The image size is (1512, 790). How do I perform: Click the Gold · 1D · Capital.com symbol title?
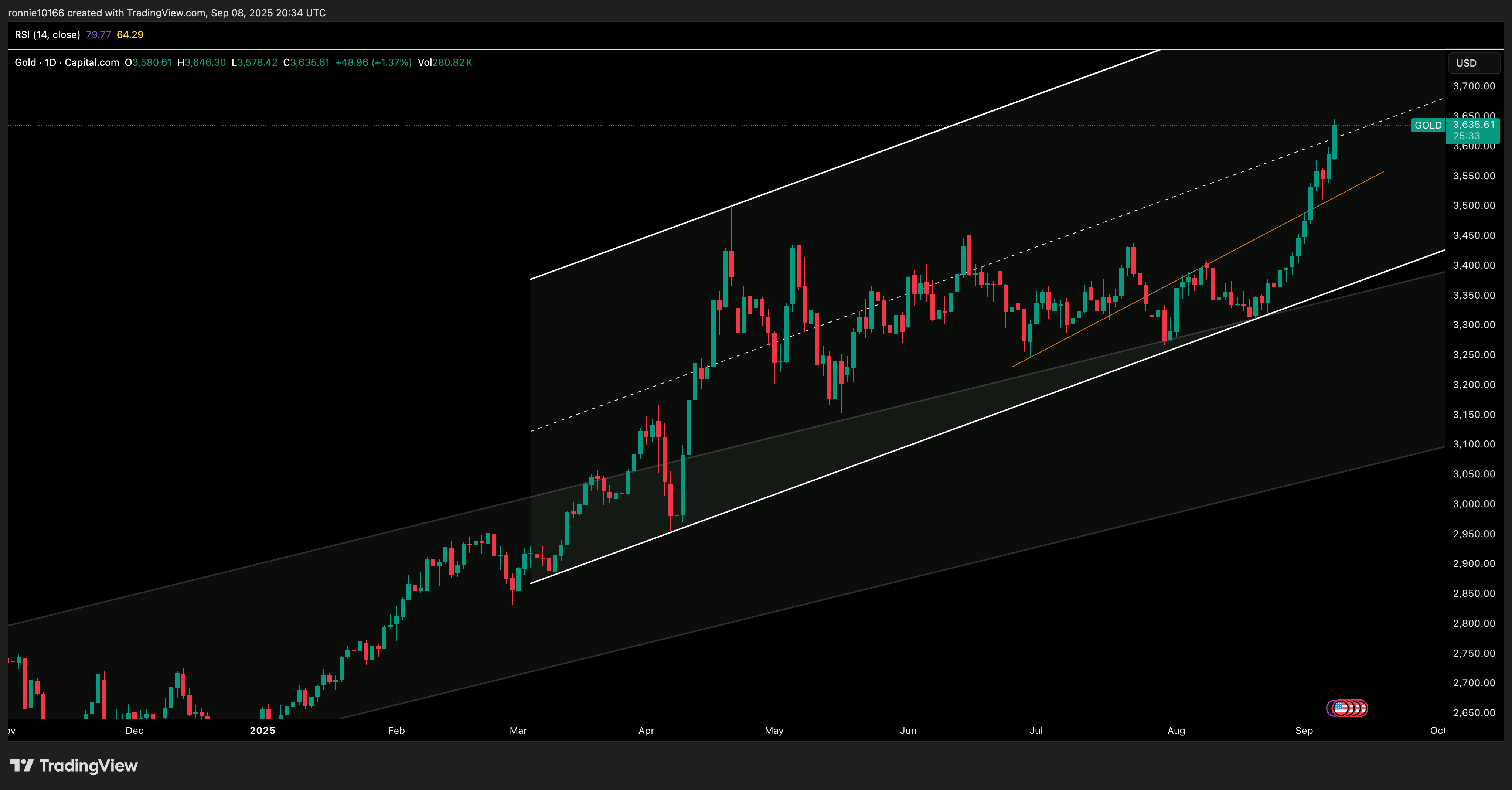(x=67, y=62)
